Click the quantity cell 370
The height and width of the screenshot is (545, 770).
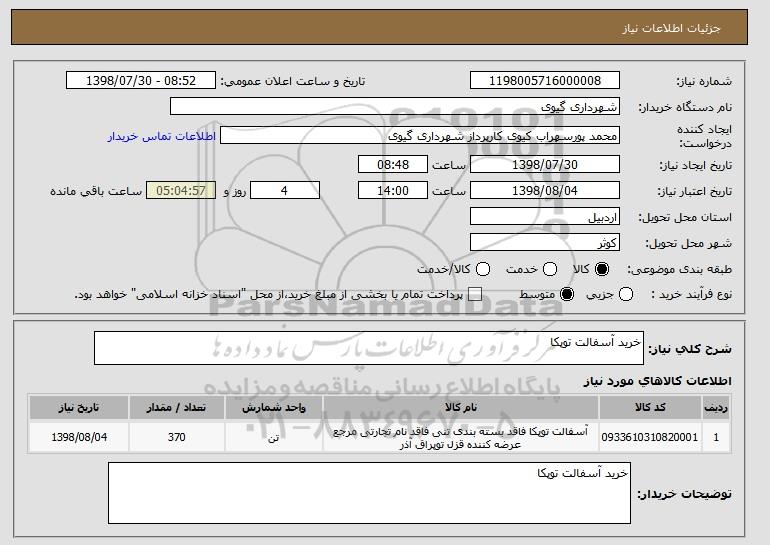click(176, 437)
